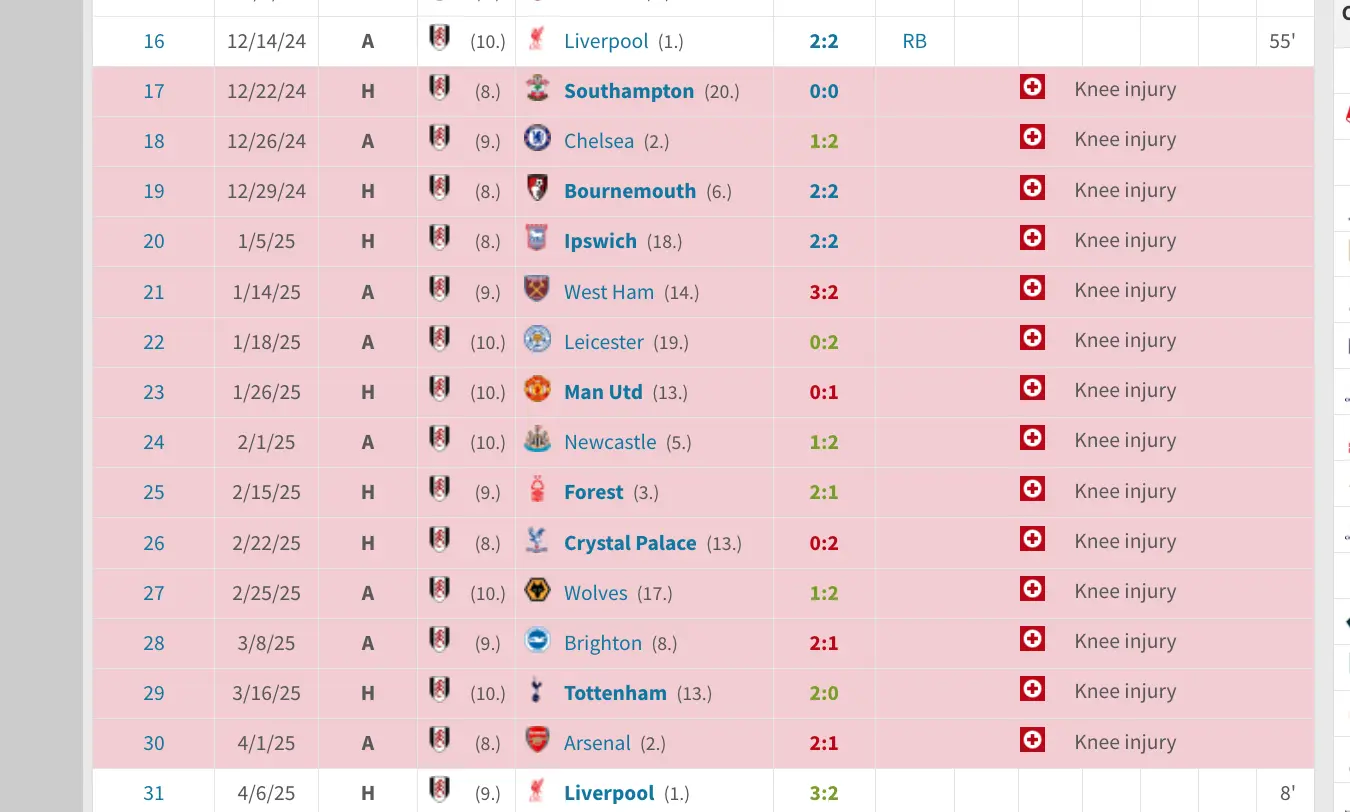Open the Leicester team link

[x=604, y=342]
